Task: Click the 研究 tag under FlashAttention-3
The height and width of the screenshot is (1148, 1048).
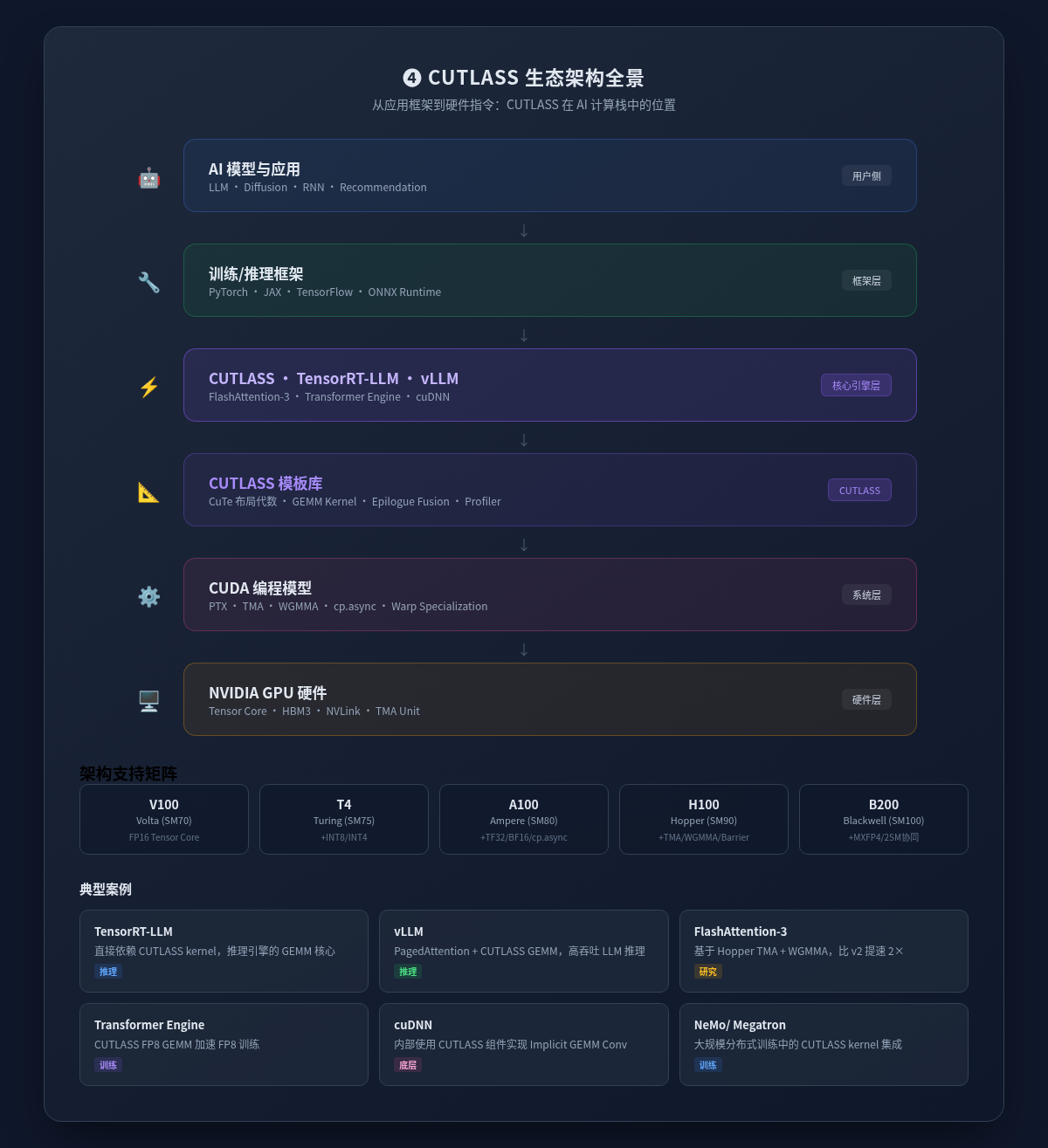Action: click(x=708, y=972)
